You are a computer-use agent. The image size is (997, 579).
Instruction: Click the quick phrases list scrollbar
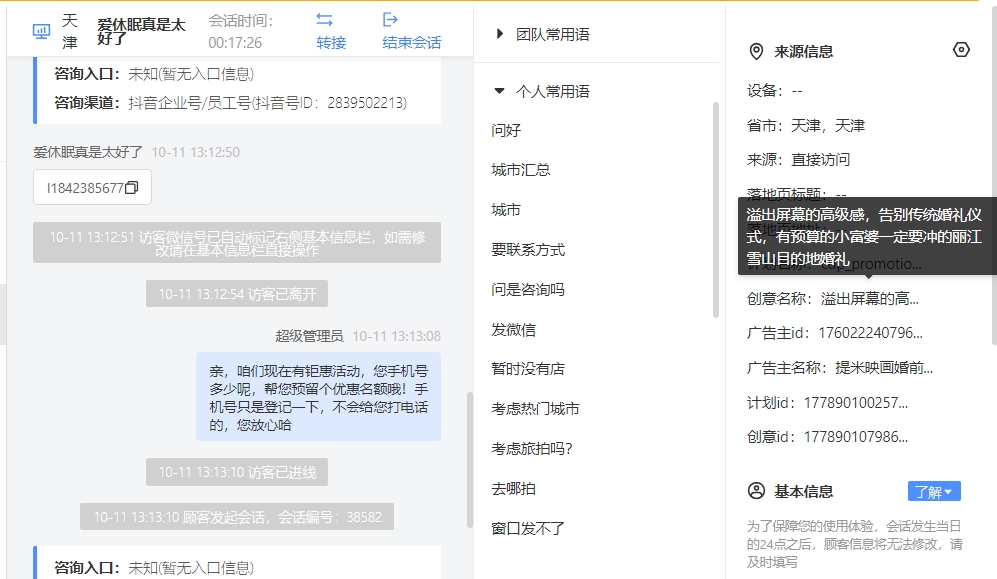tap(716, 210)
